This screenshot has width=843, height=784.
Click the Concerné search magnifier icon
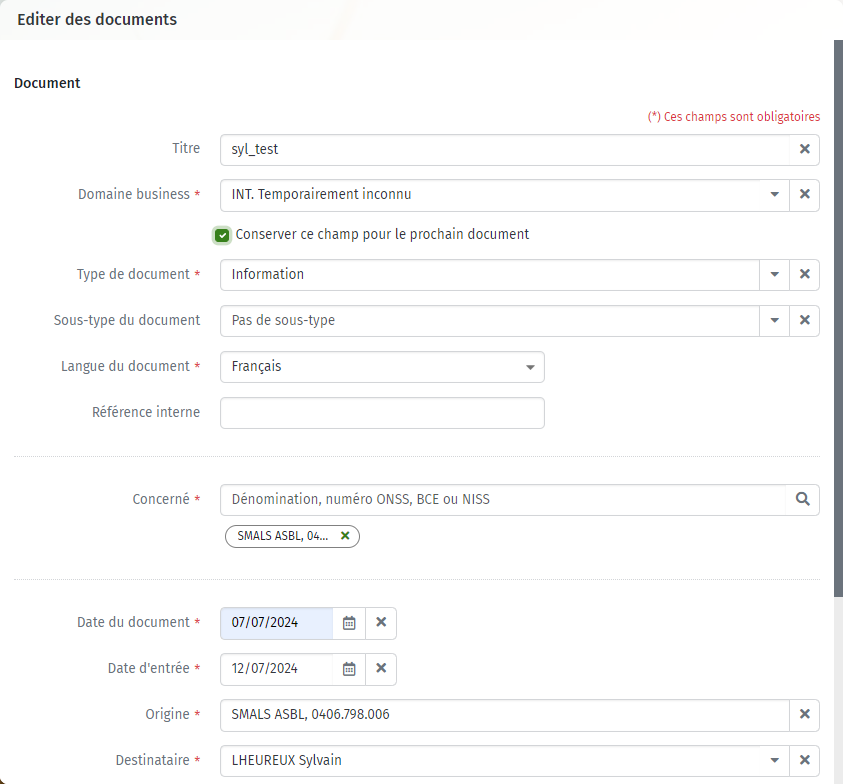click(x=803, y=500)
